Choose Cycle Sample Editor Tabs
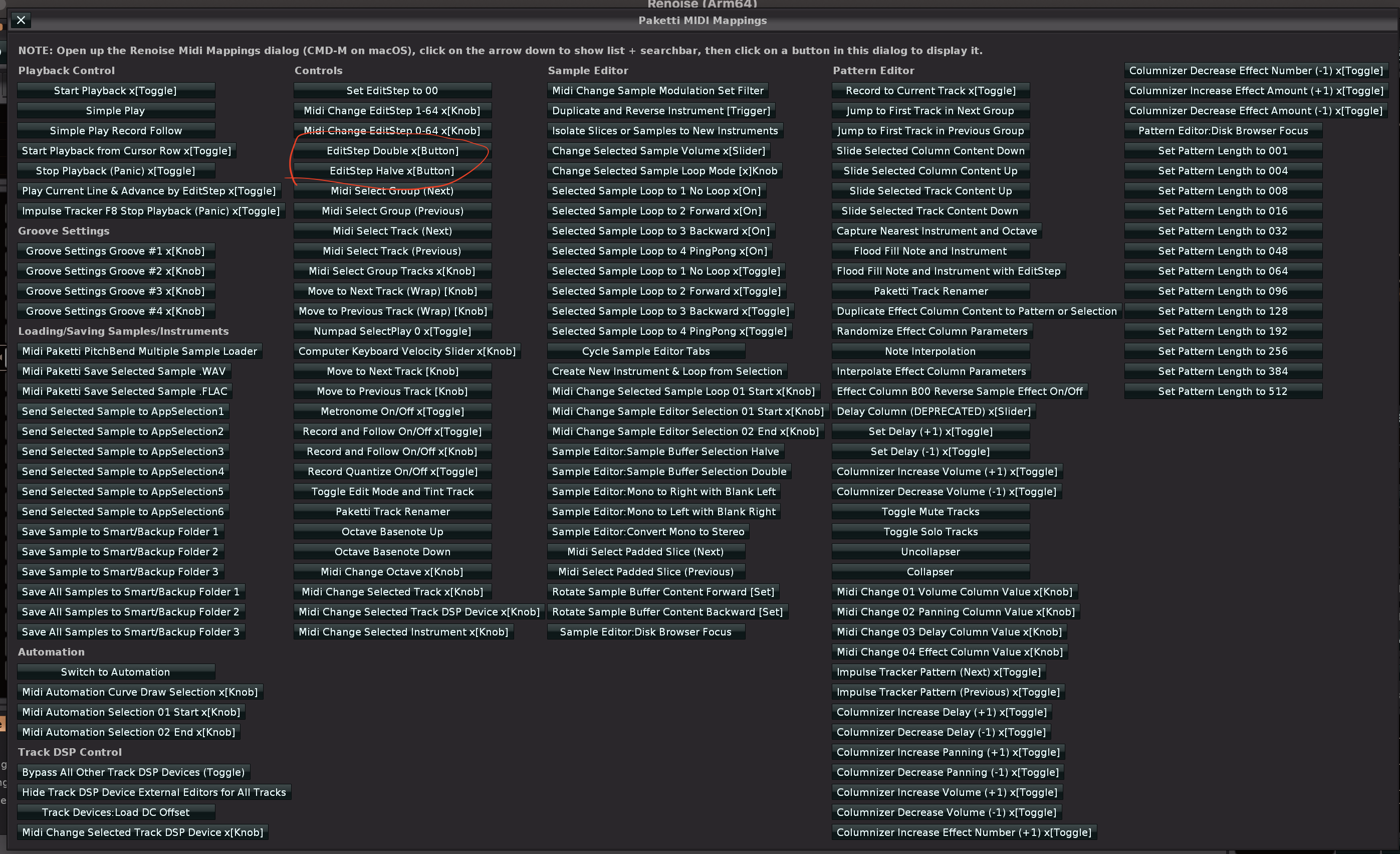Image resolution: width=1400 pixels, height=854 pixels. click(x=645, y=352)
